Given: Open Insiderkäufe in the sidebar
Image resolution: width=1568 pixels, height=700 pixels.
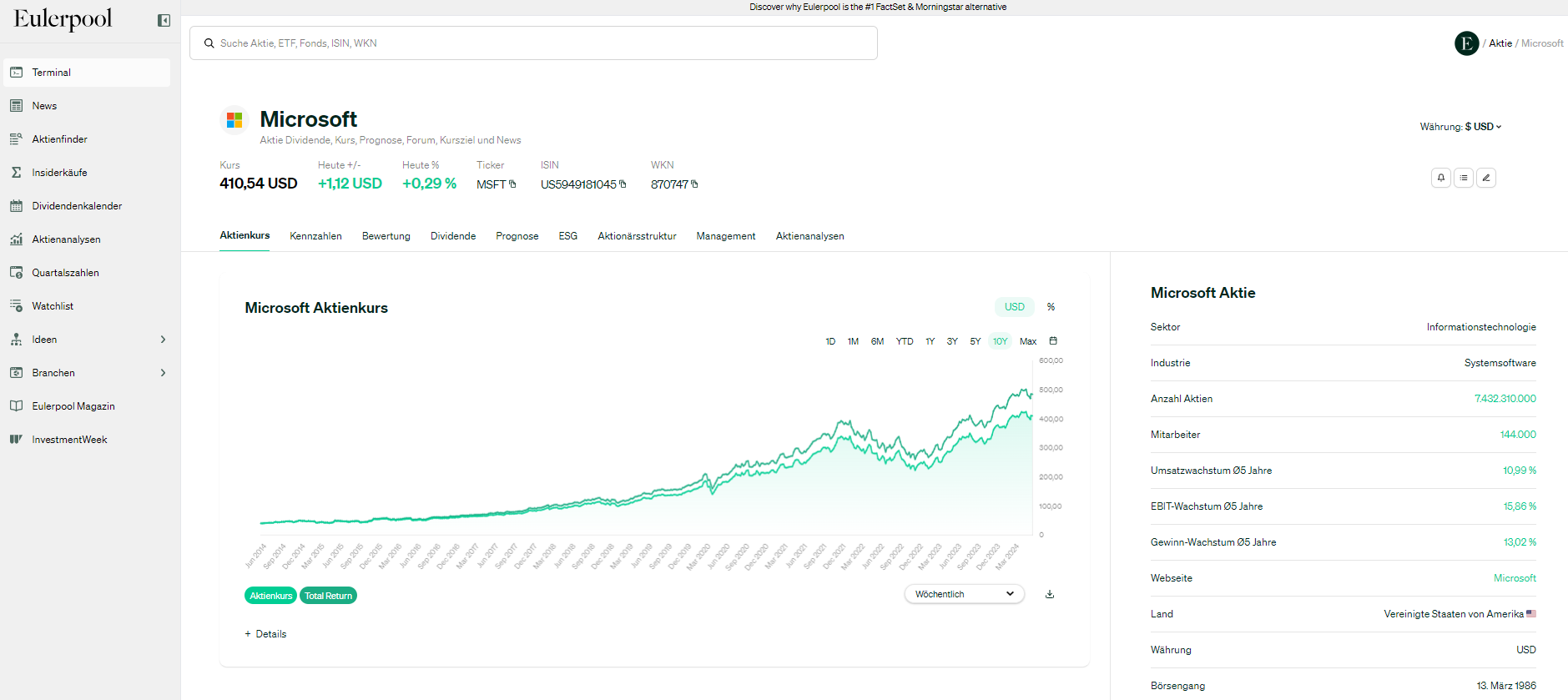Looking at the screenshot, I should click(87, 173).
